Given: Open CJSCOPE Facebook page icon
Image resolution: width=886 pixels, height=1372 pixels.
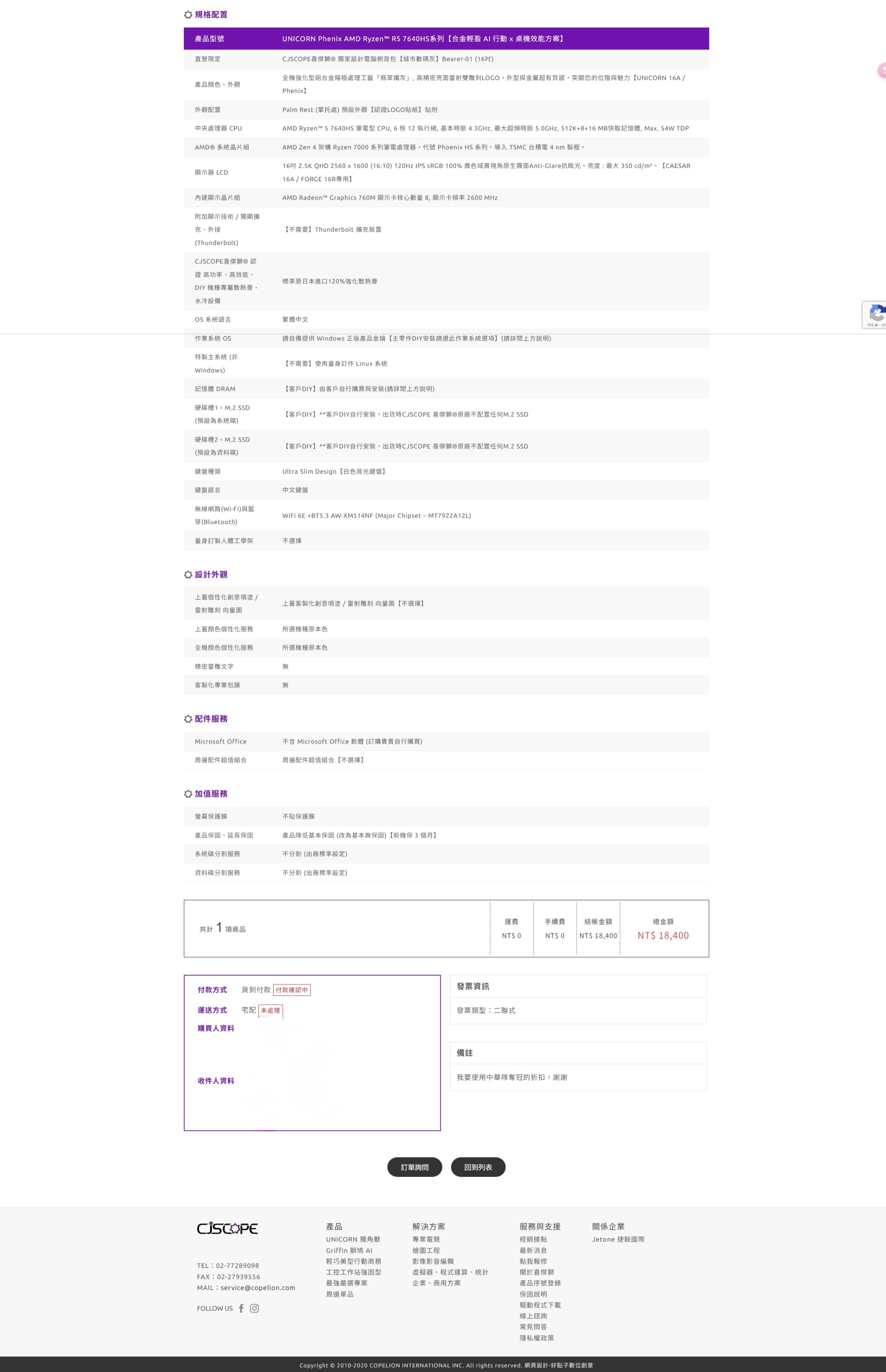Looking at the screenshot, I should pyautogui.click(x=241, y=1308).
